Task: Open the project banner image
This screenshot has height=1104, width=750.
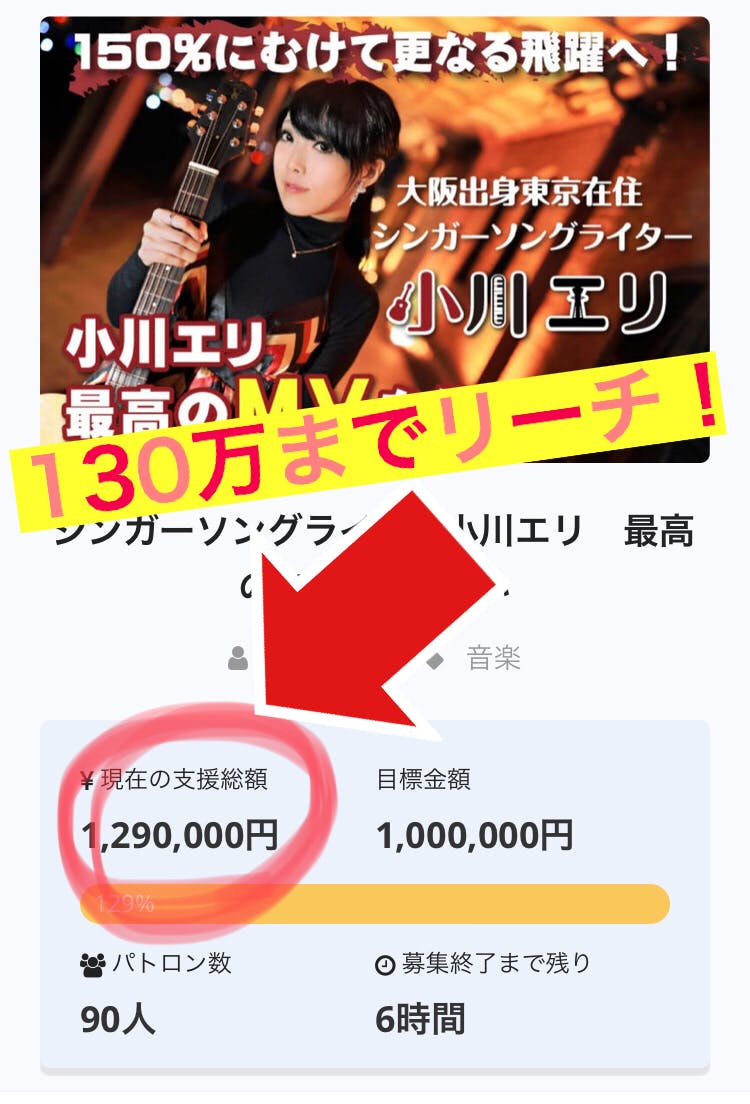Action: [375, 239]
